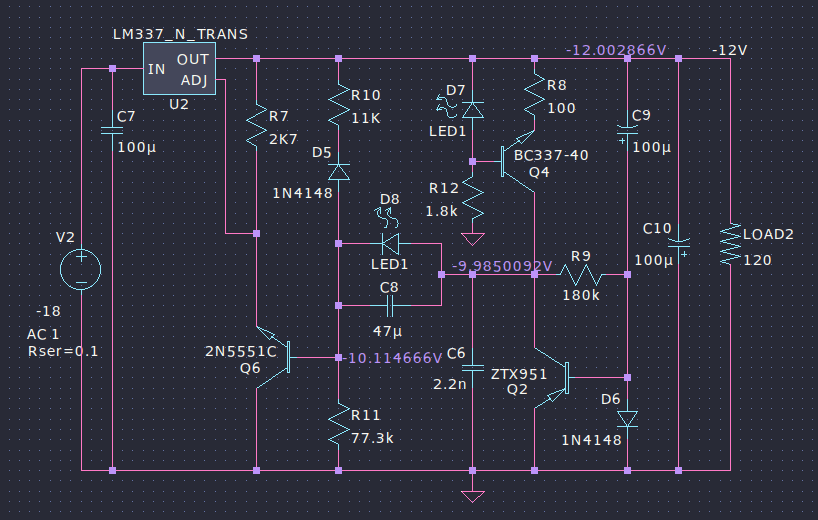Select resistor R9 symbol
The width and height of the screenshot is (818, 520).
pyautogui.click(x=581, y=274)
